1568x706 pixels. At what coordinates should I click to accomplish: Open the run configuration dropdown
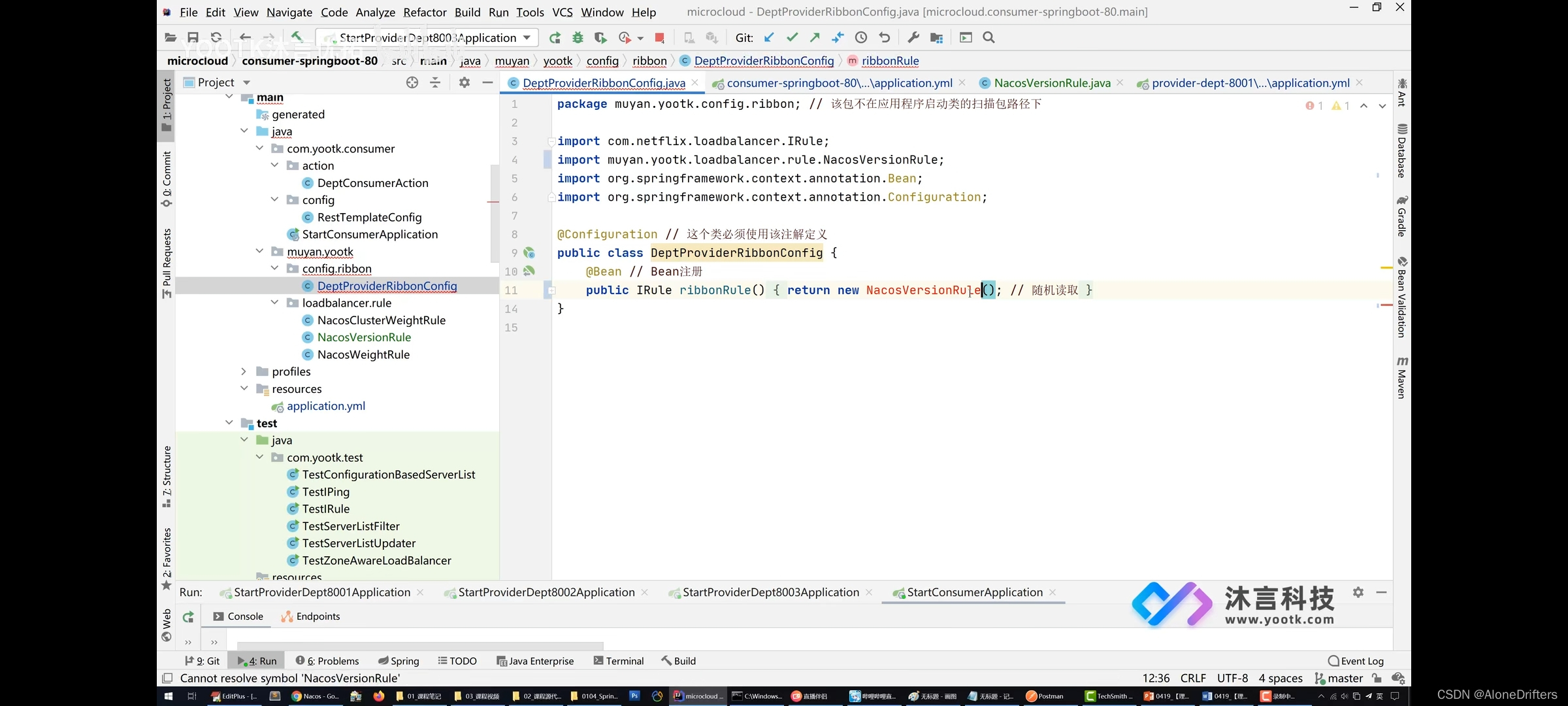coord(527,38)
